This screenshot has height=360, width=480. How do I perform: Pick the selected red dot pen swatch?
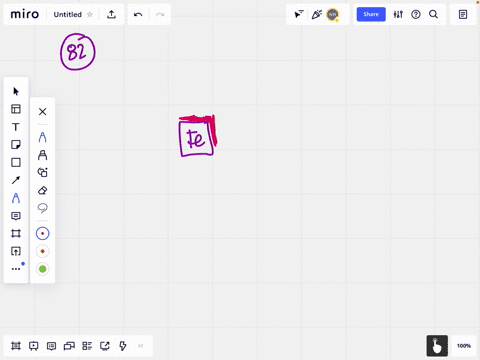42,233
